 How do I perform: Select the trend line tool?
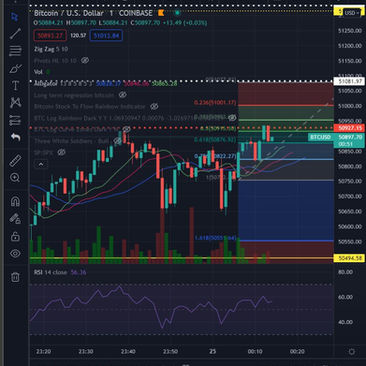coord(15,34)
